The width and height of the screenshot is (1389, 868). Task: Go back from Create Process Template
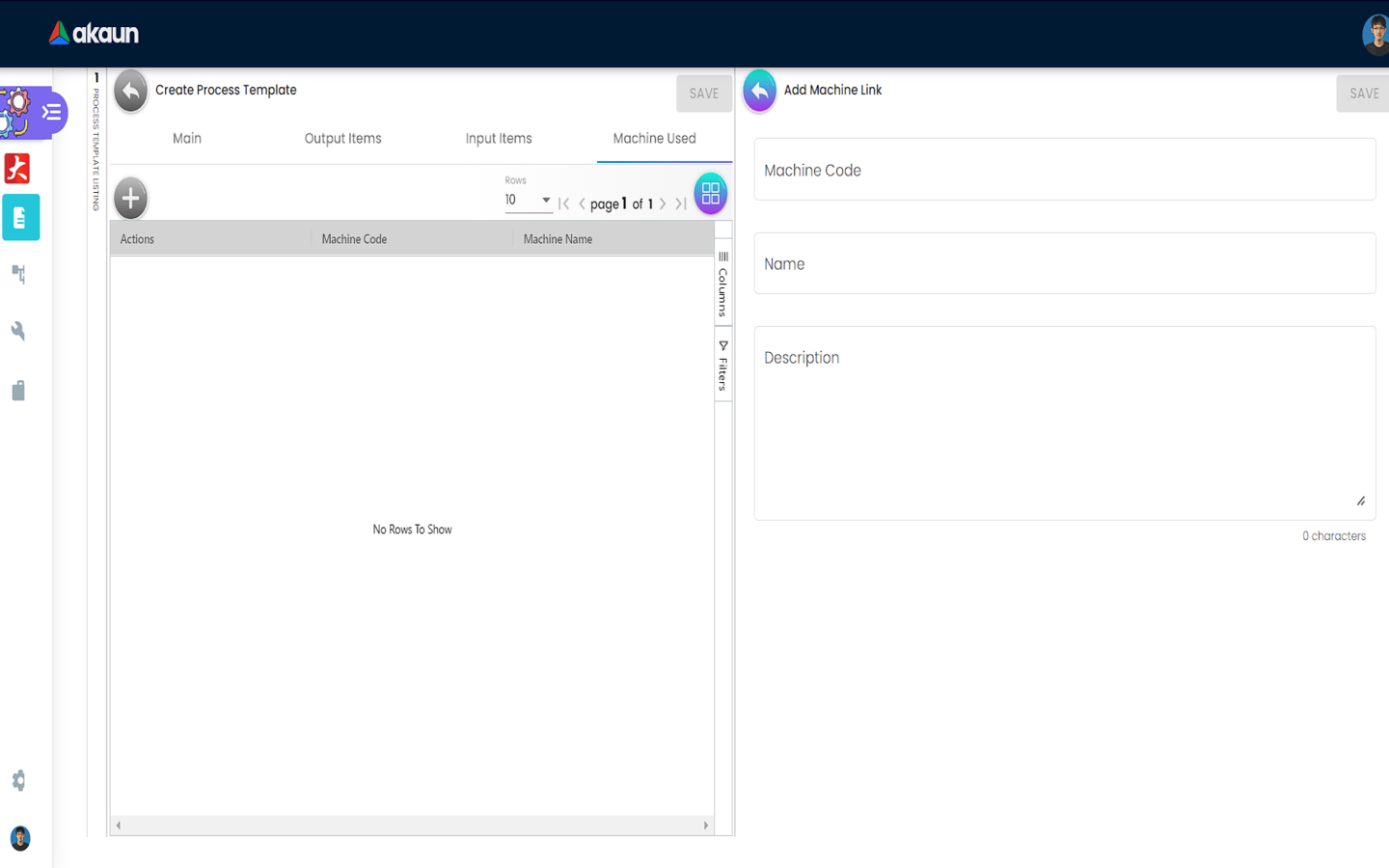coord(130,92)
